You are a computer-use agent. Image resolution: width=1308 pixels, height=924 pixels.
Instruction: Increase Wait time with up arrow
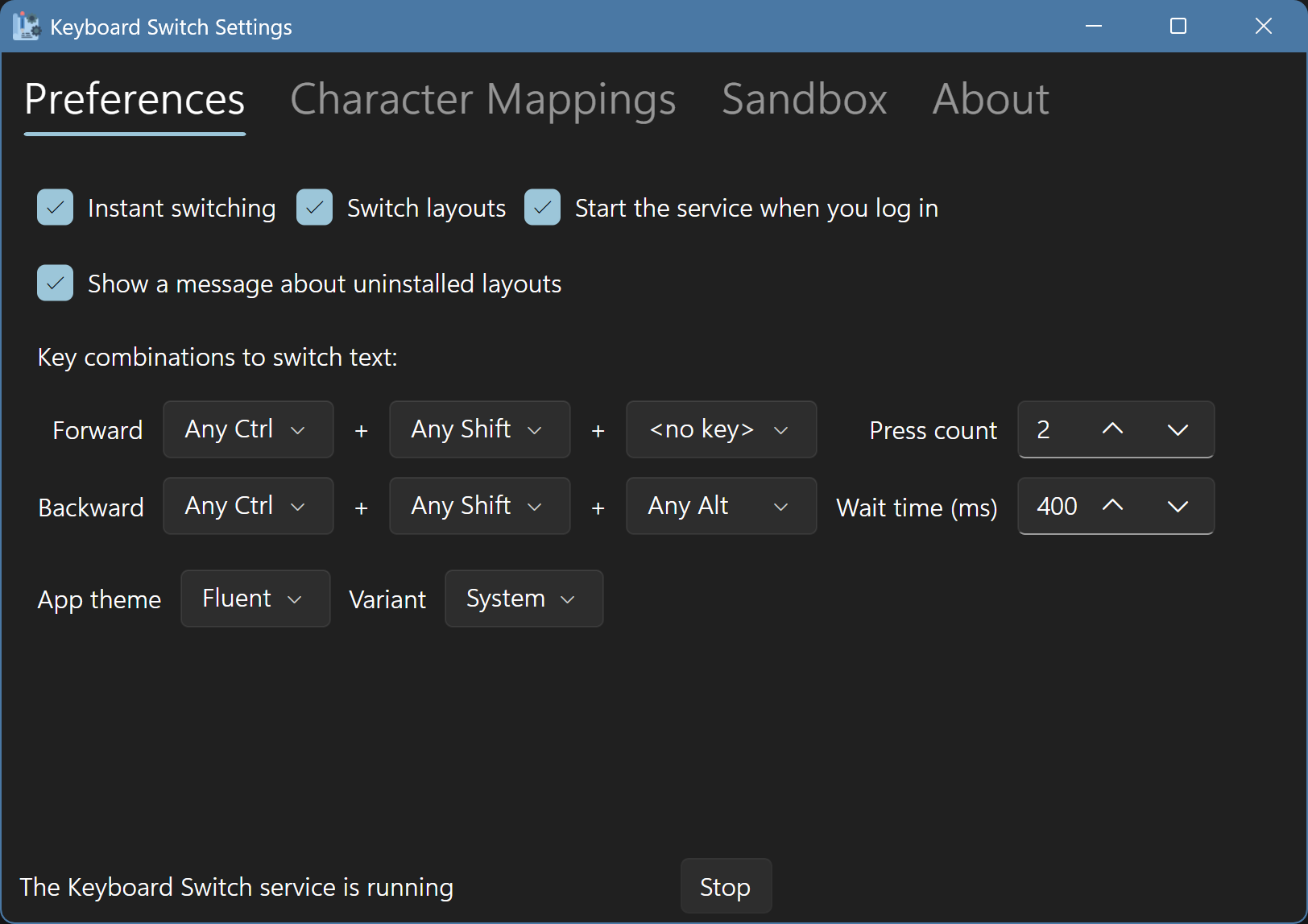[1112, 506]
